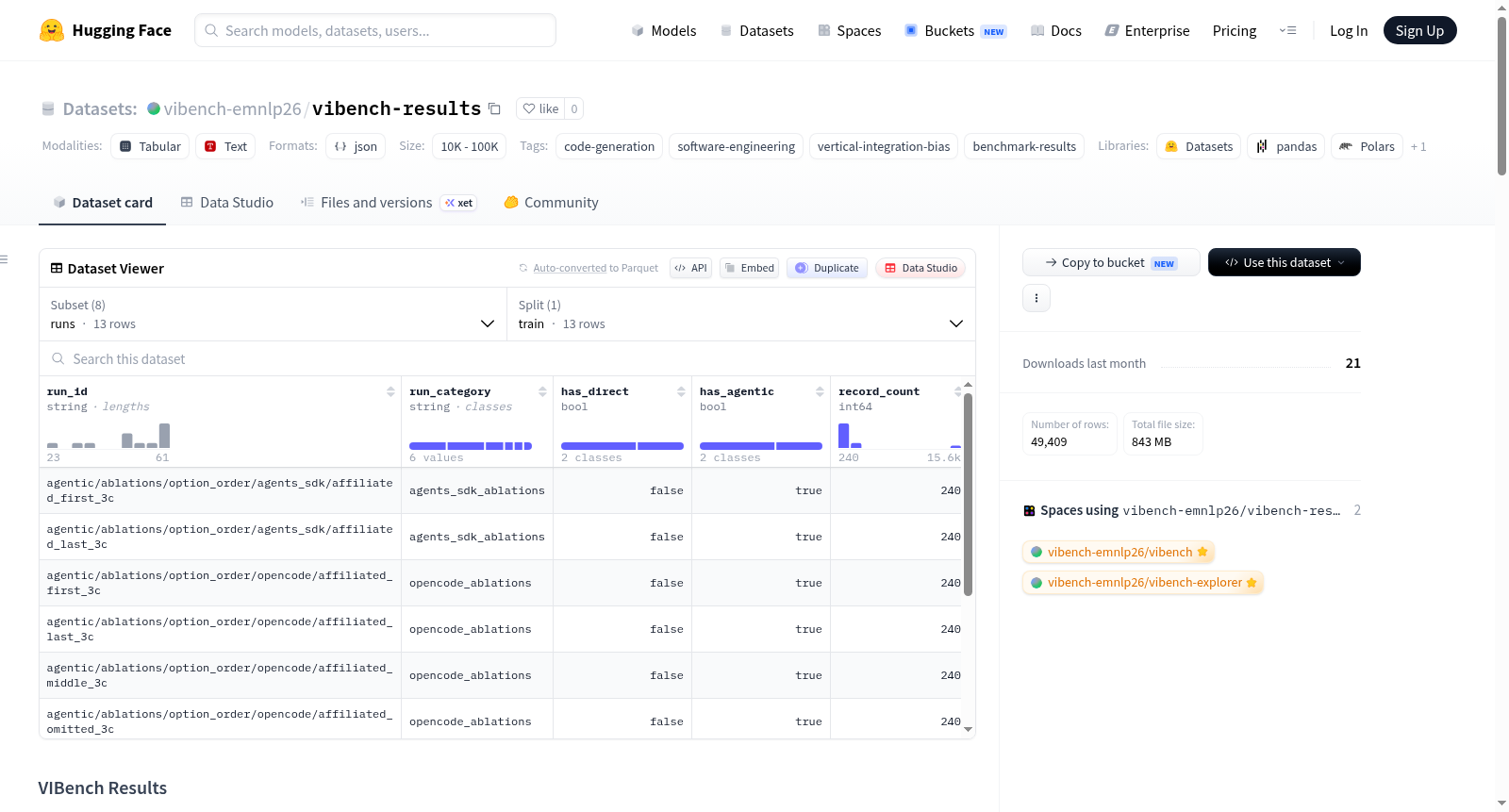The height and width of the screenshot is (812, 1509).
Task: Go to Datasets in top navigation
Action: (x=756, y=30)
